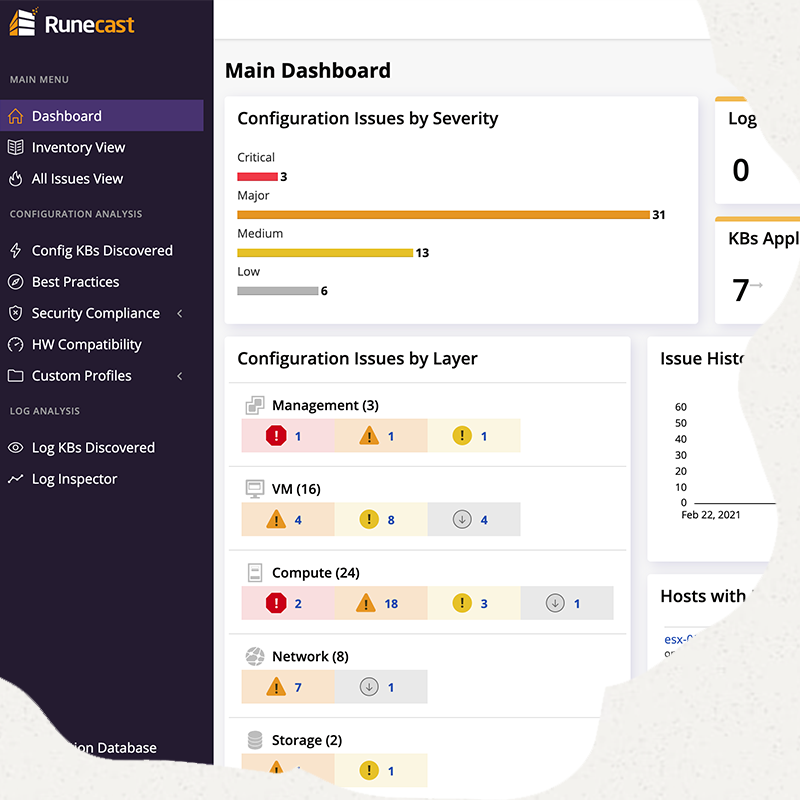Open Dashboard via the home icon
The height and width of the screenshot is (800, 800).
pos(16,116)
